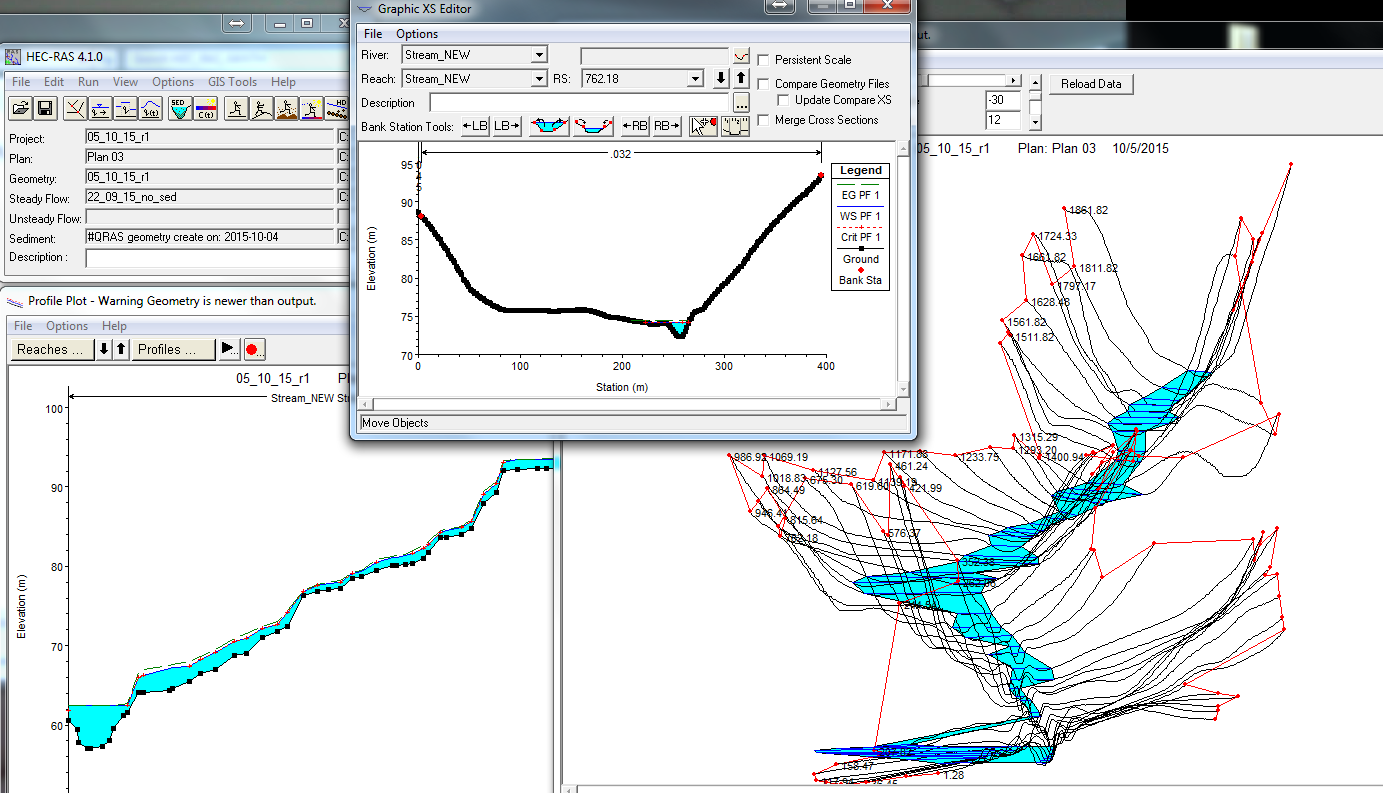1383x793 pixels.
Task: Click 'Bank Sta' entry in the Legend
Action: (x=860, y=280)
